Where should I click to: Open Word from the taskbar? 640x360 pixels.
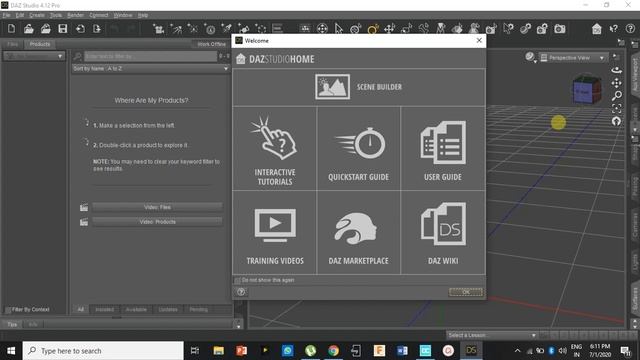click(402, 351)
